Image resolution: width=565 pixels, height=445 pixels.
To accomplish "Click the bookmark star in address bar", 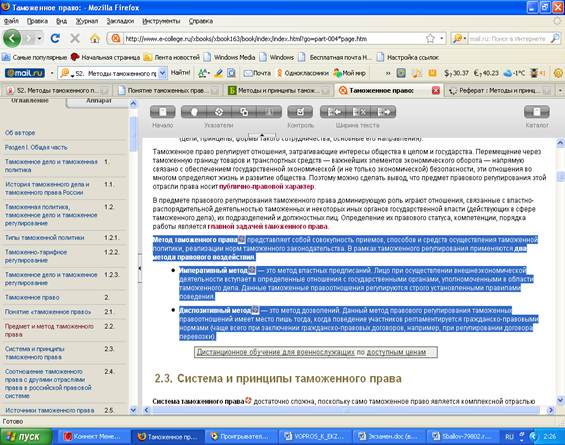I will [430, 39].
